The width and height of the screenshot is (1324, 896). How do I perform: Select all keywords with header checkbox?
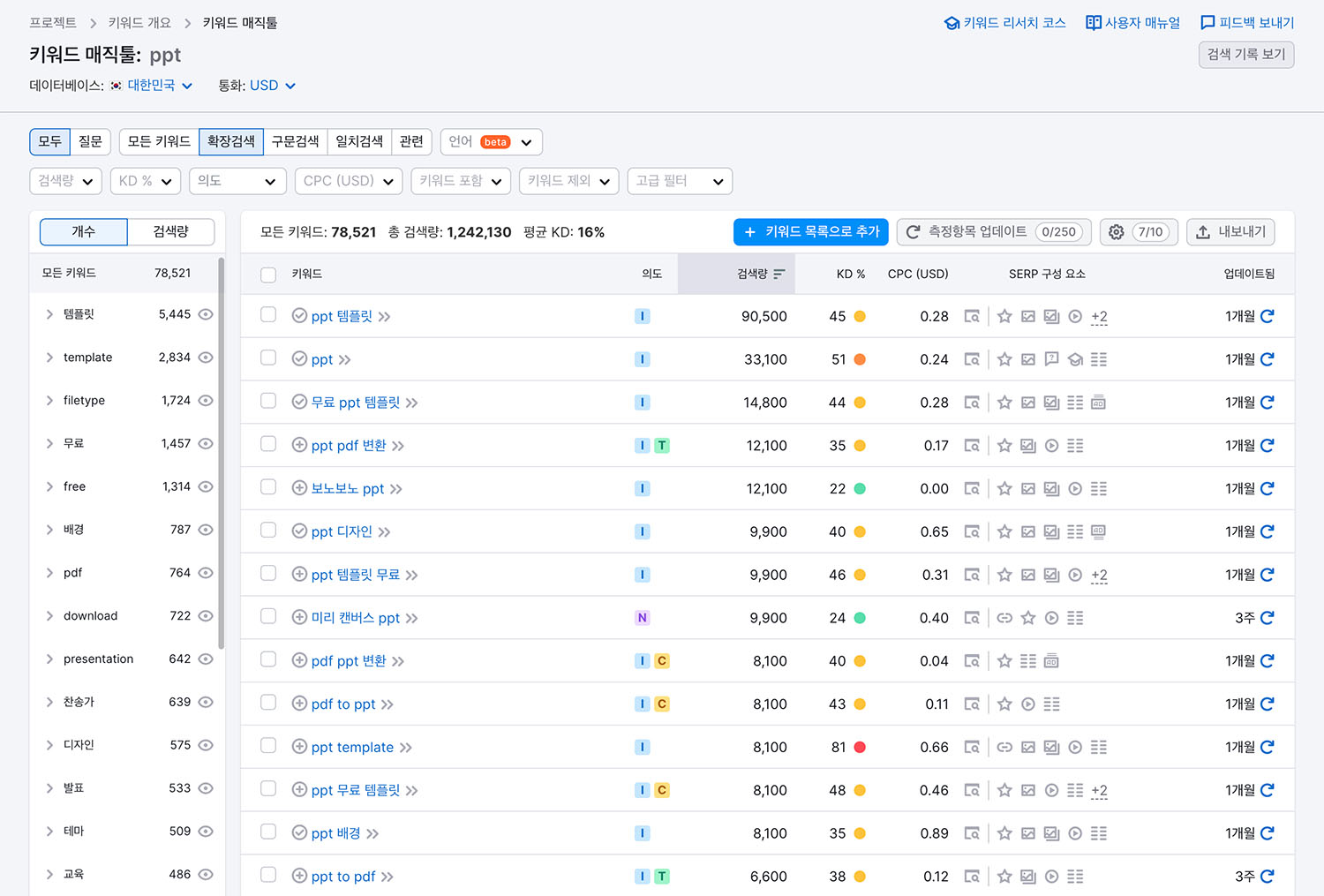coord(268,275)
